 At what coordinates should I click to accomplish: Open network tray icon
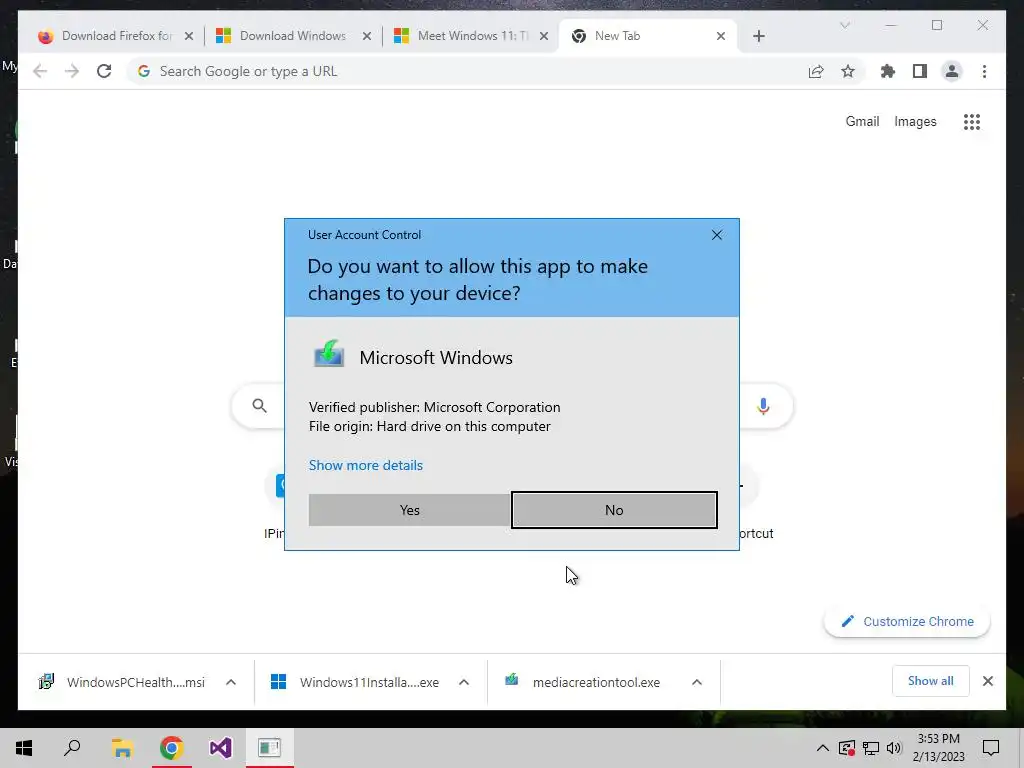pos(871,748)
